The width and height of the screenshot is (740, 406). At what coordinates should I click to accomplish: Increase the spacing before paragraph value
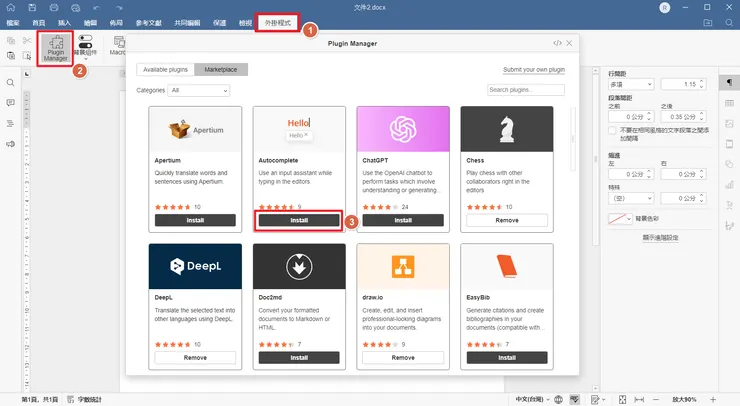[649, 114]
